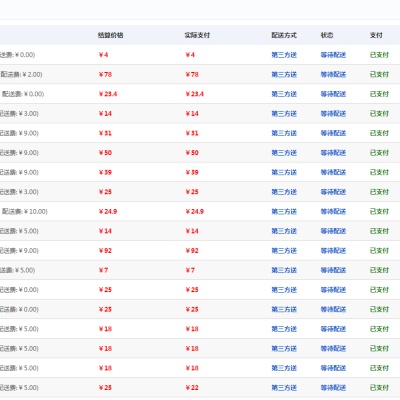Open 第三方送 link in the ¥24.9 row

point(284,211)
